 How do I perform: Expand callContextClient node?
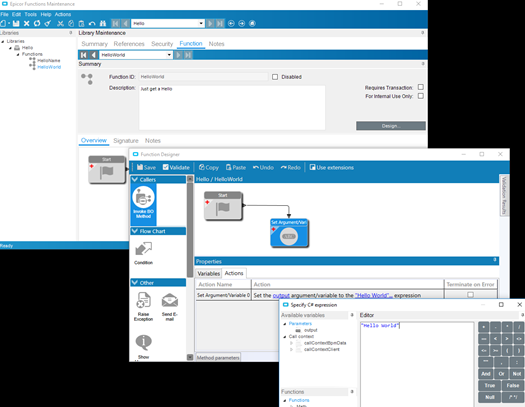point(291,349)
